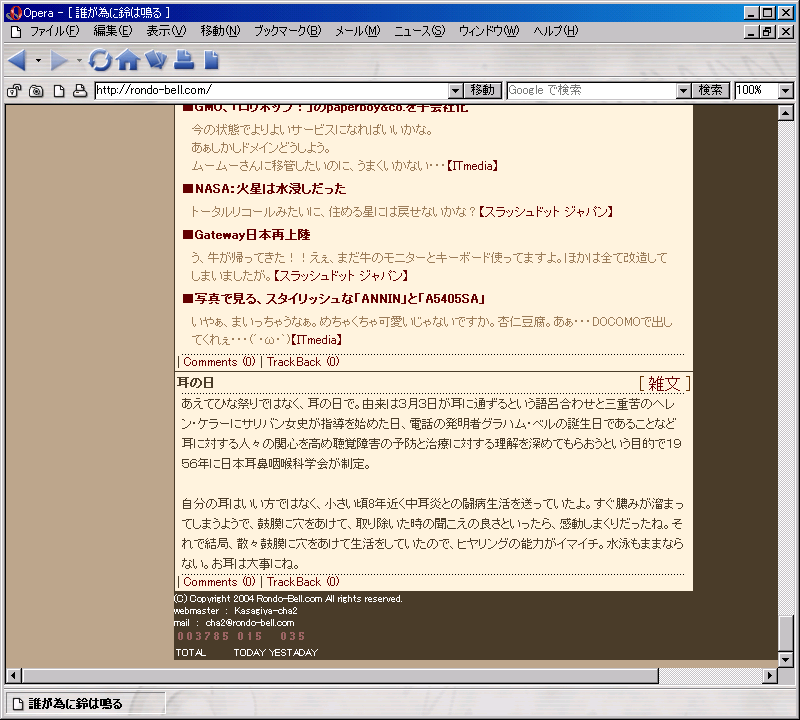Open the 移動(N) menu
800x720 pixels.
[x=220, y=31]
